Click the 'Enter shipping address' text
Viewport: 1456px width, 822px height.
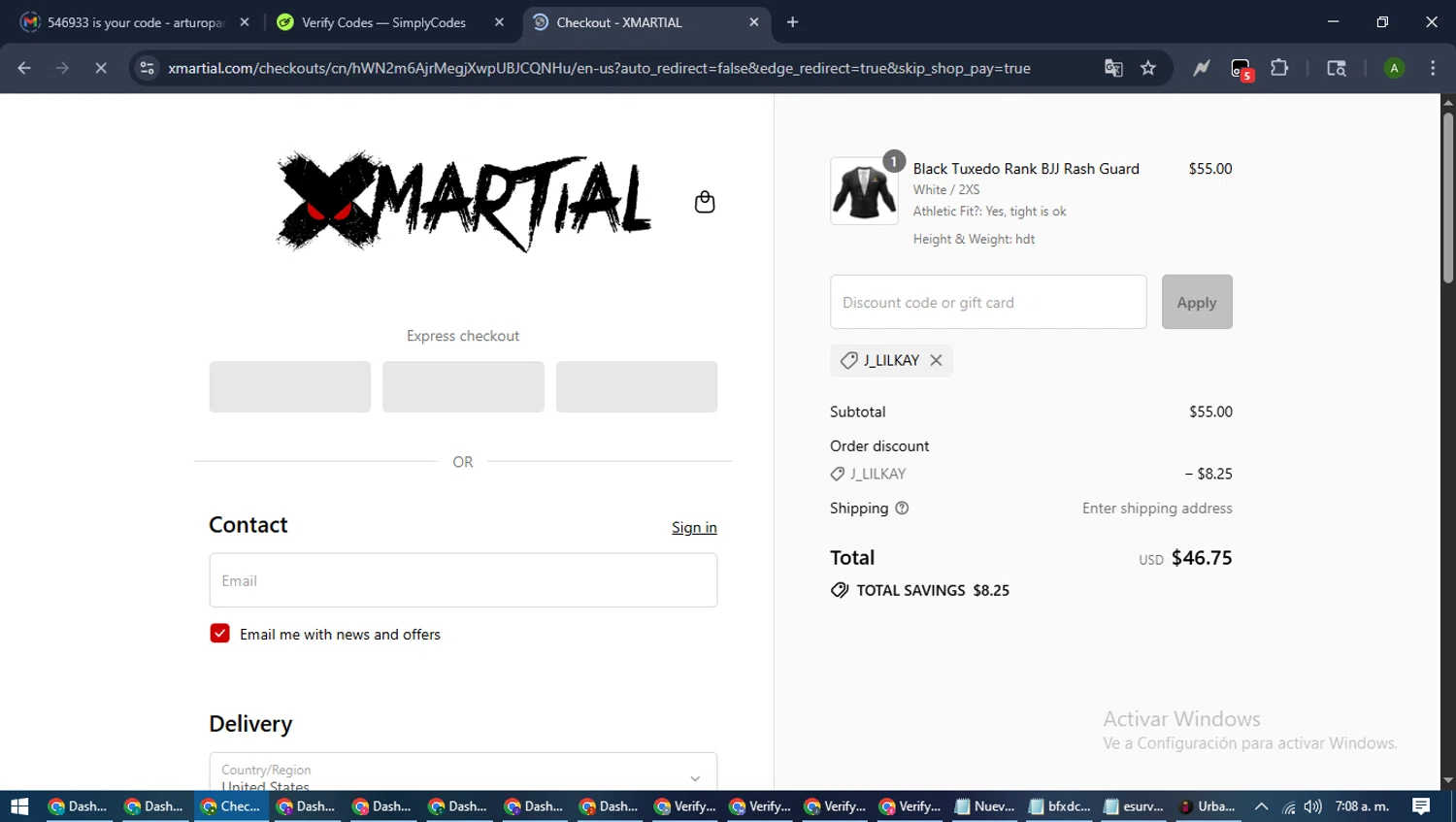coord(1157,509)
